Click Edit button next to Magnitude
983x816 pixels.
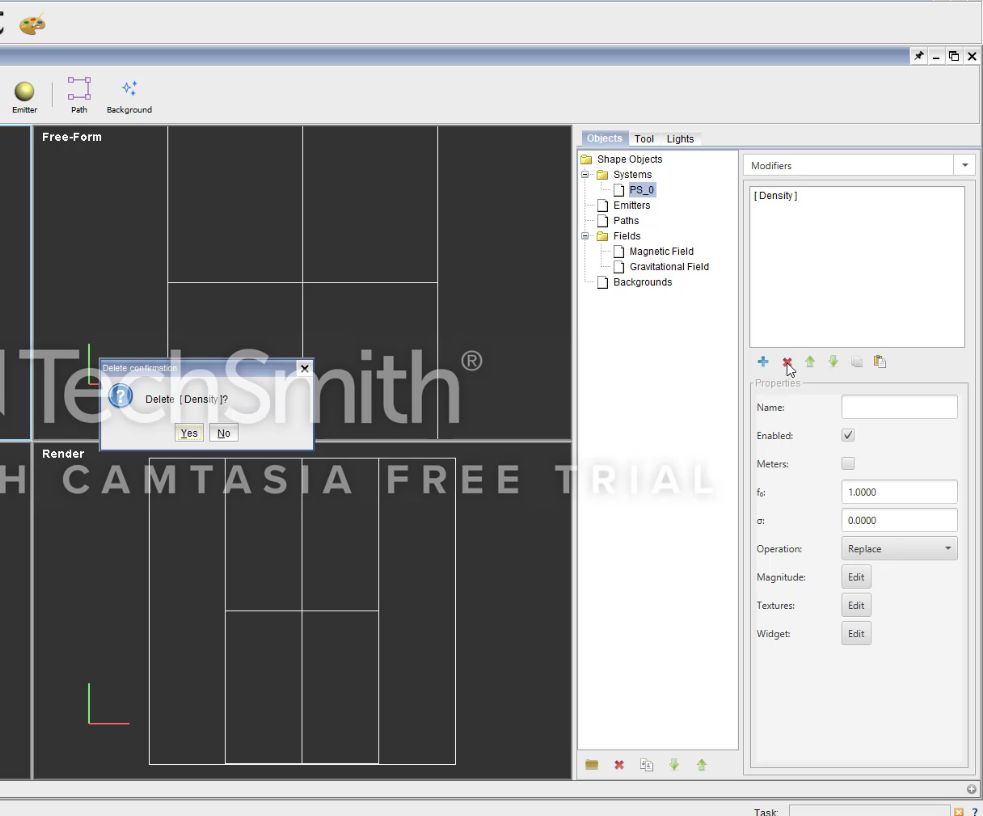coord(856,577)
